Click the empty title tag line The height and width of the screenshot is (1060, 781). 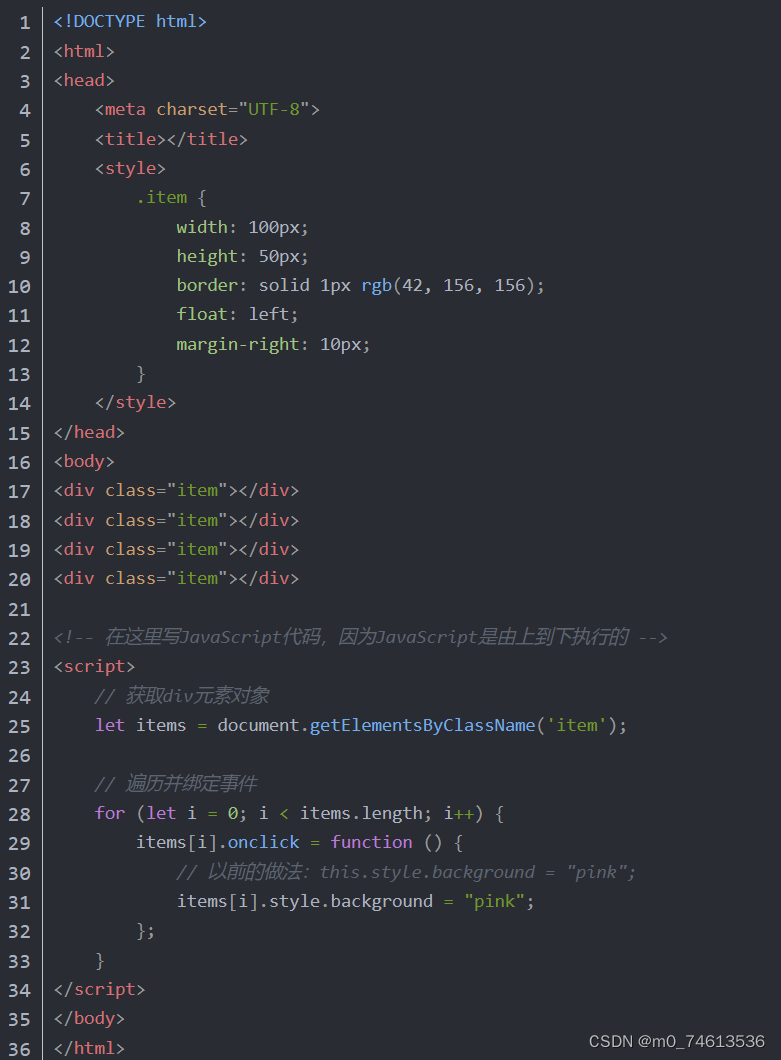(171, 139)
